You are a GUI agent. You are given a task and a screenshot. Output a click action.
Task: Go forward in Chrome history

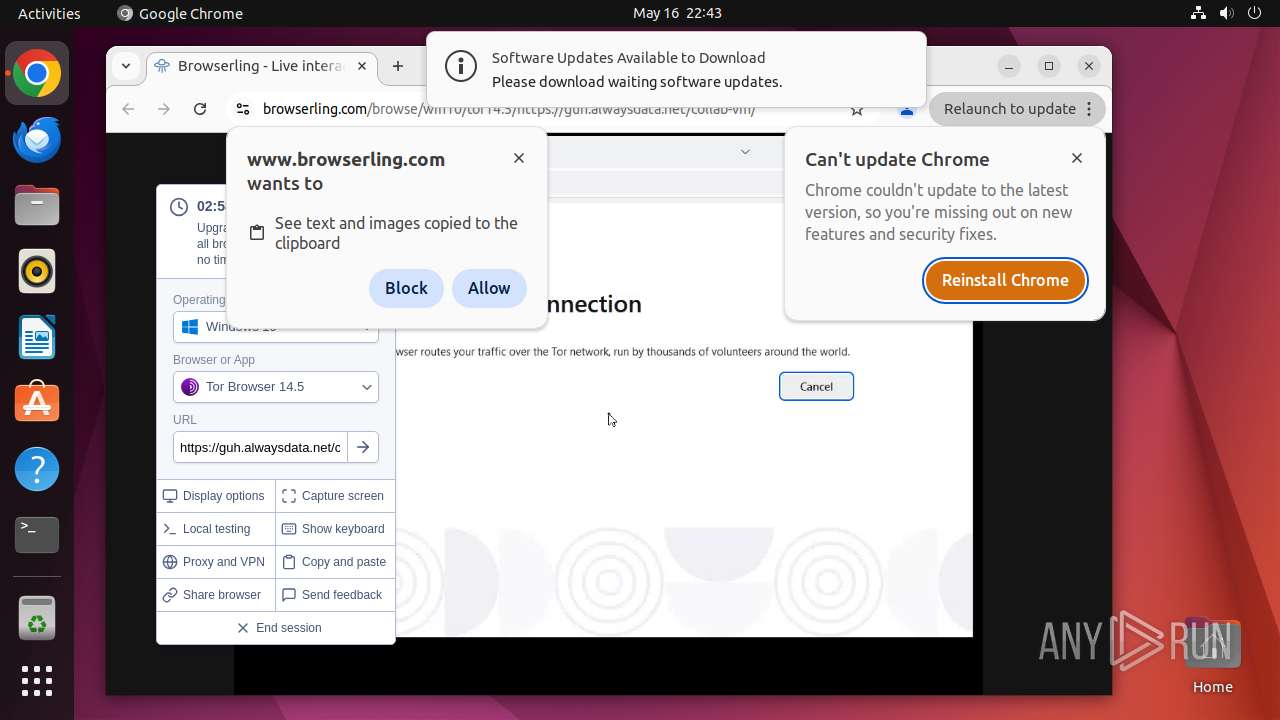click(164, 109)
